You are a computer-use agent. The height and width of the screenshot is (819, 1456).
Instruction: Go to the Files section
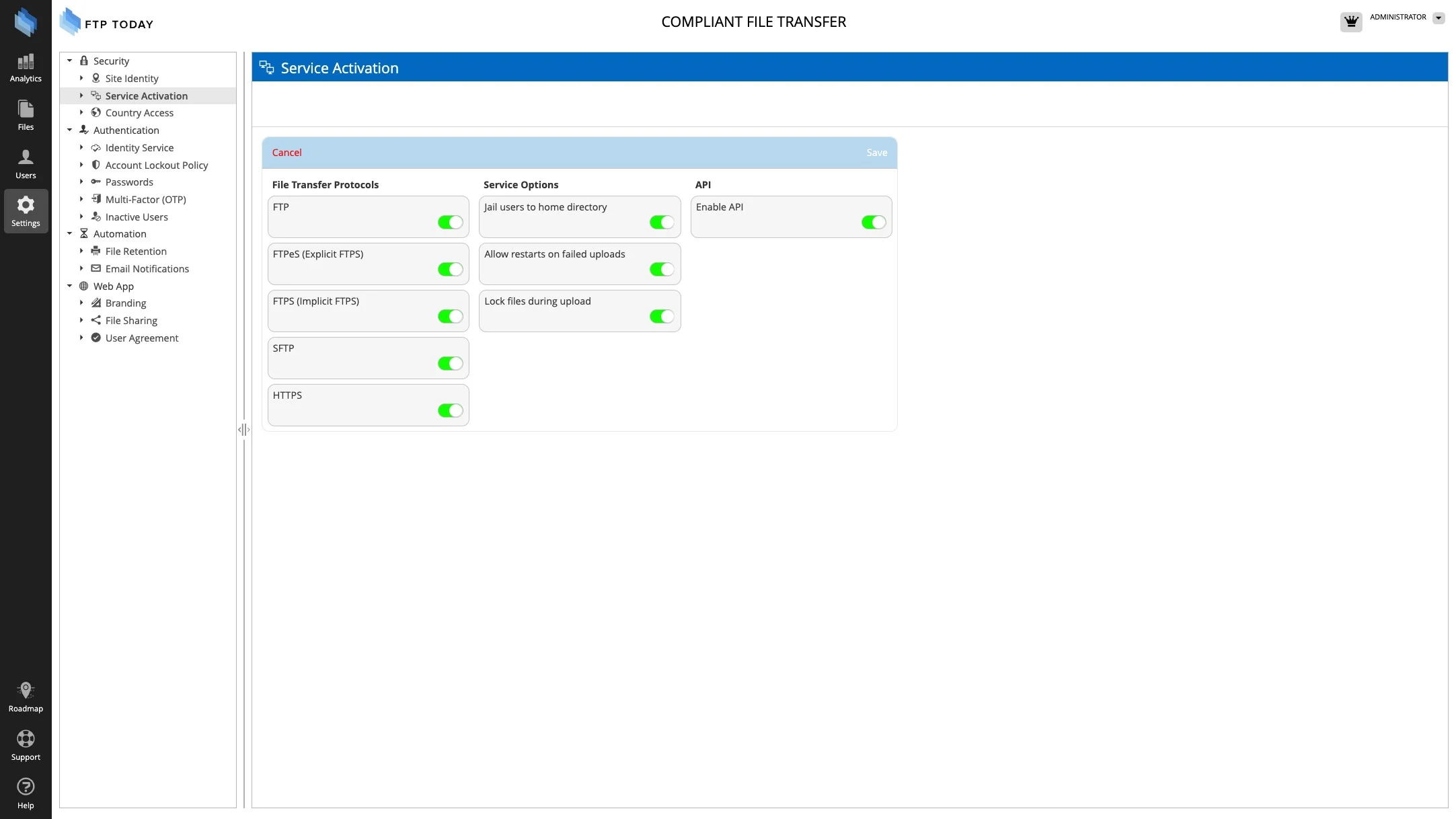[x=26, y=116]
